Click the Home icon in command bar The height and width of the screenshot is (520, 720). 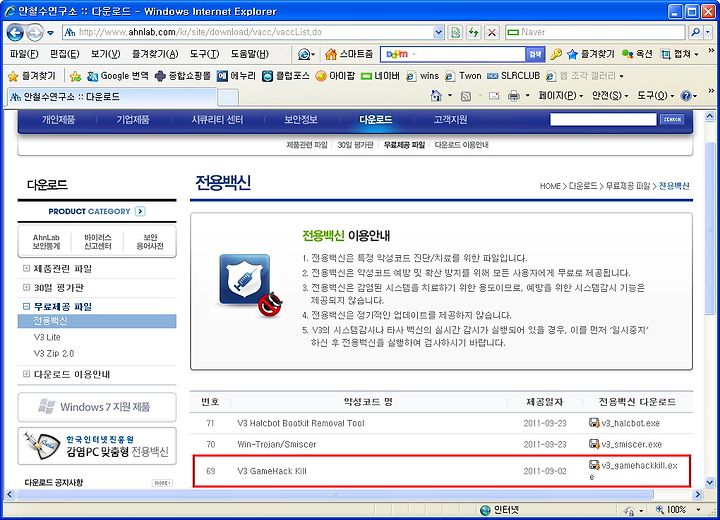[436, 96]
